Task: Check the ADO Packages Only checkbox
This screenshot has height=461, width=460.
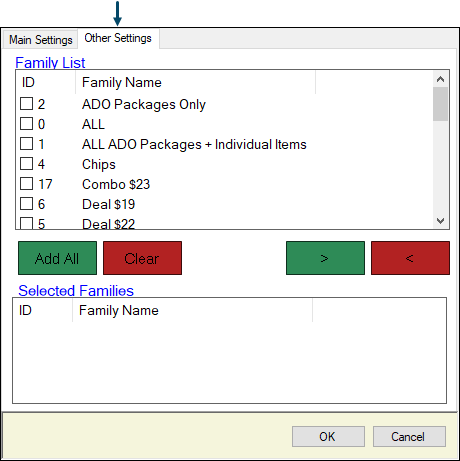Action: 27,104
